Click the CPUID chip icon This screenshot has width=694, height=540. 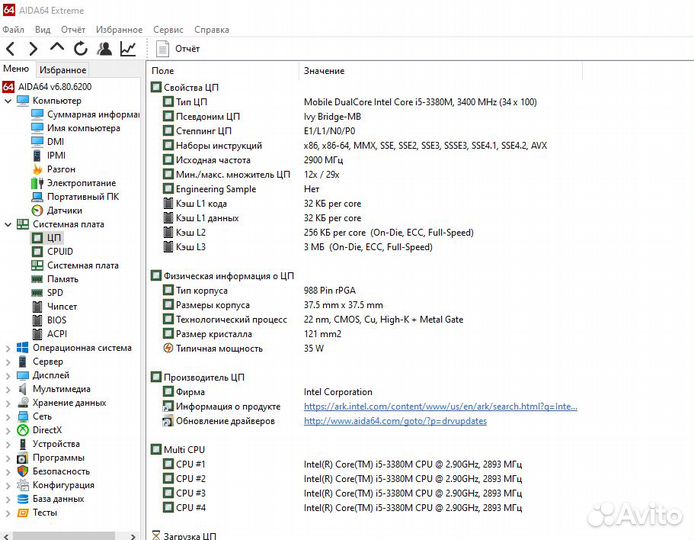37,251
